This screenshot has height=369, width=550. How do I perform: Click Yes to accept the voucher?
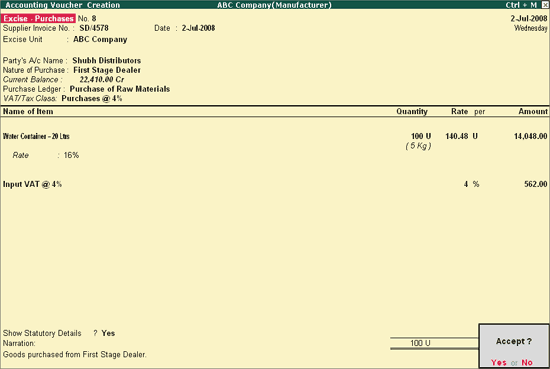pos(498,362)
